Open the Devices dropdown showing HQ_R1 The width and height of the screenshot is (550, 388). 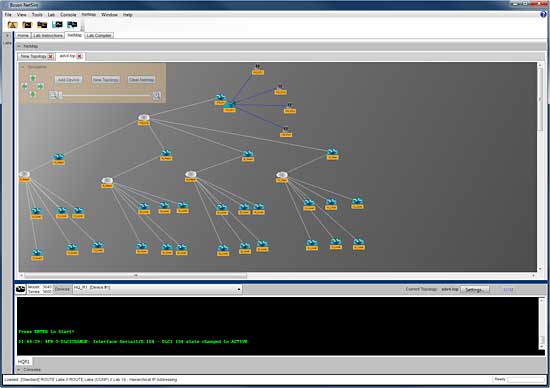coord(157,289)
